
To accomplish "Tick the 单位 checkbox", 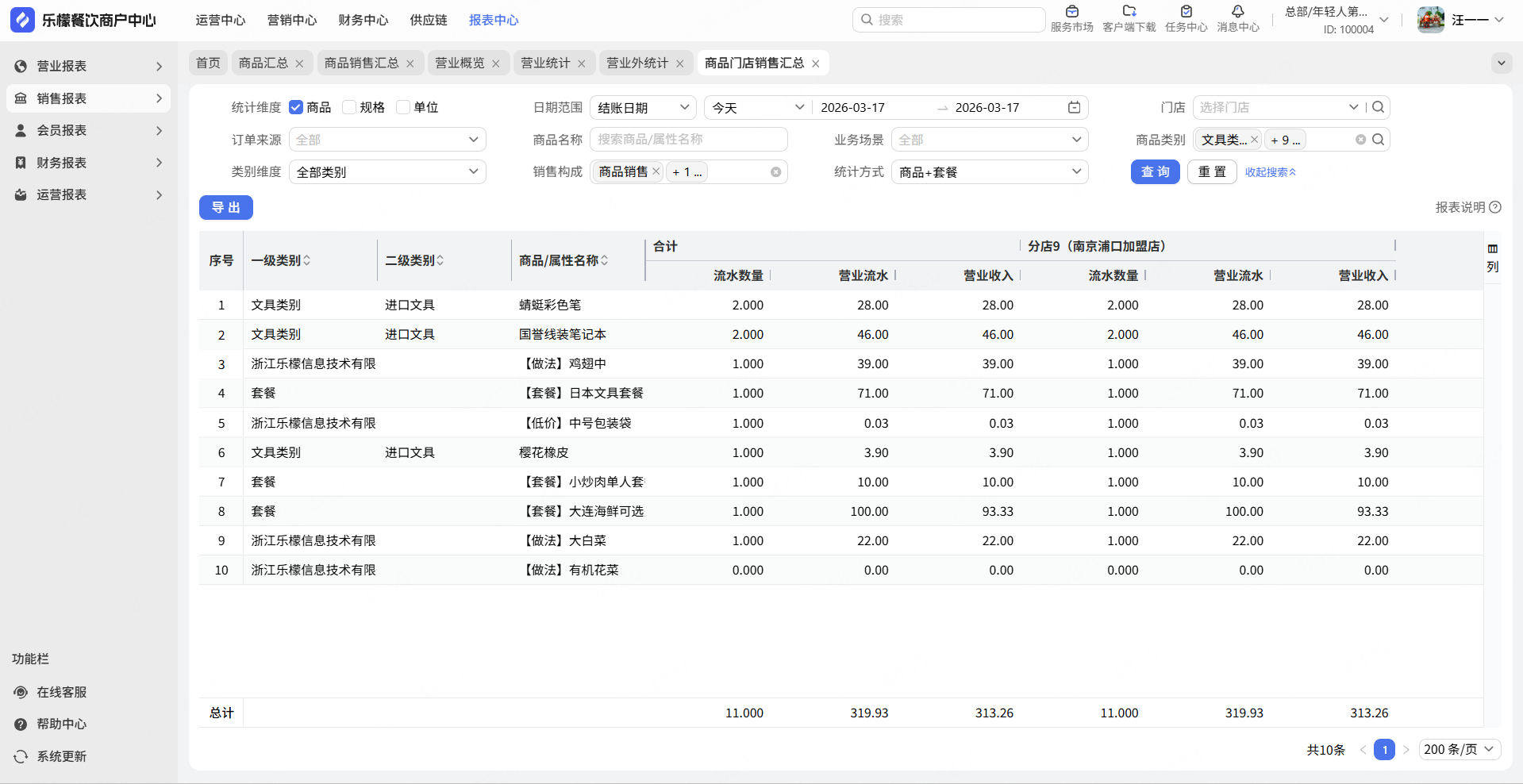I will tap(403, 108).
